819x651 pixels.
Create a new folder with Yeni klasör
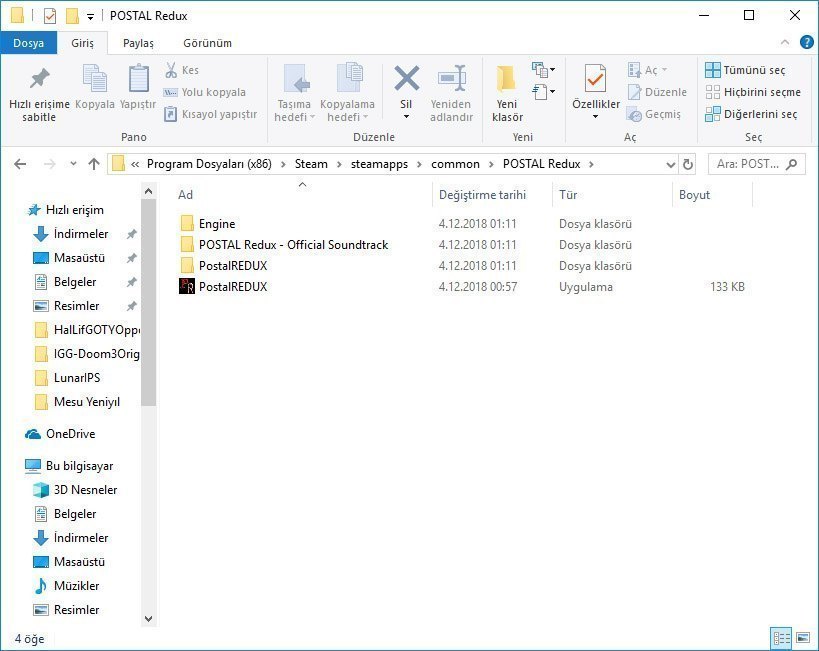[x=507, y=94]
